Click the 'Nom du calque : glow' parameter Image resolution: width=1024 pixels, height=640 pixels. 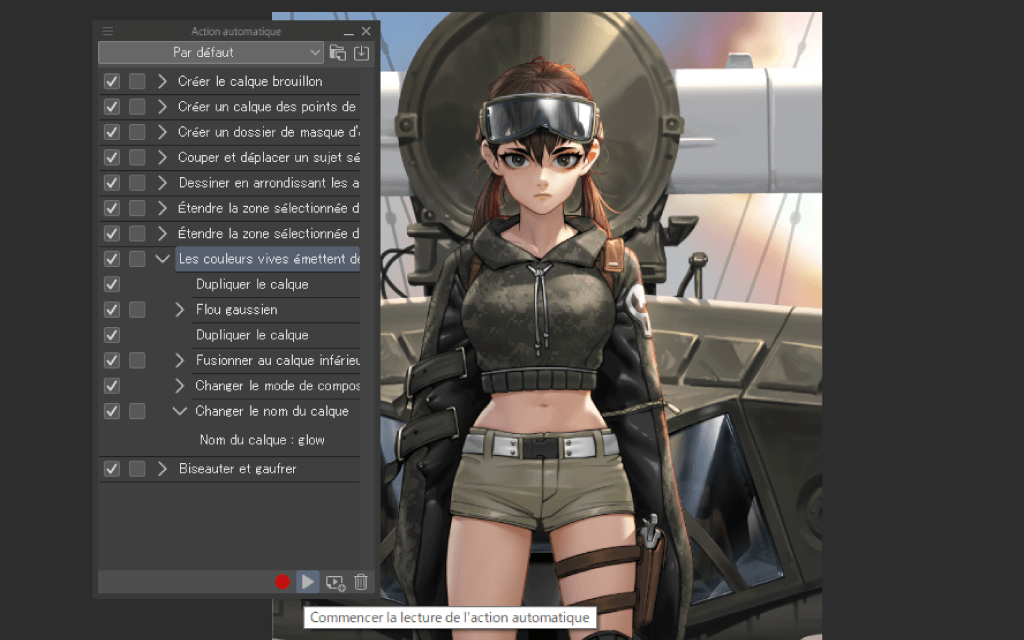pos(262,440)
